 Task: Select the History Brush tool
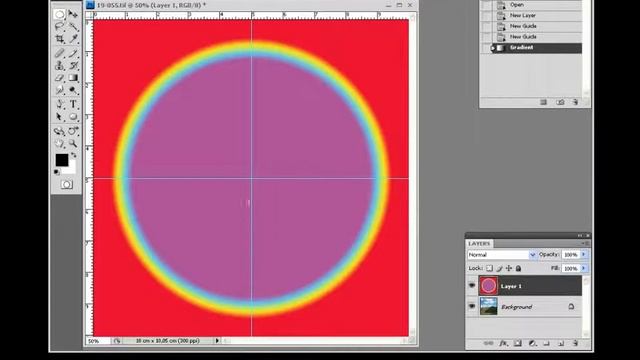click(x=73, y=65)
